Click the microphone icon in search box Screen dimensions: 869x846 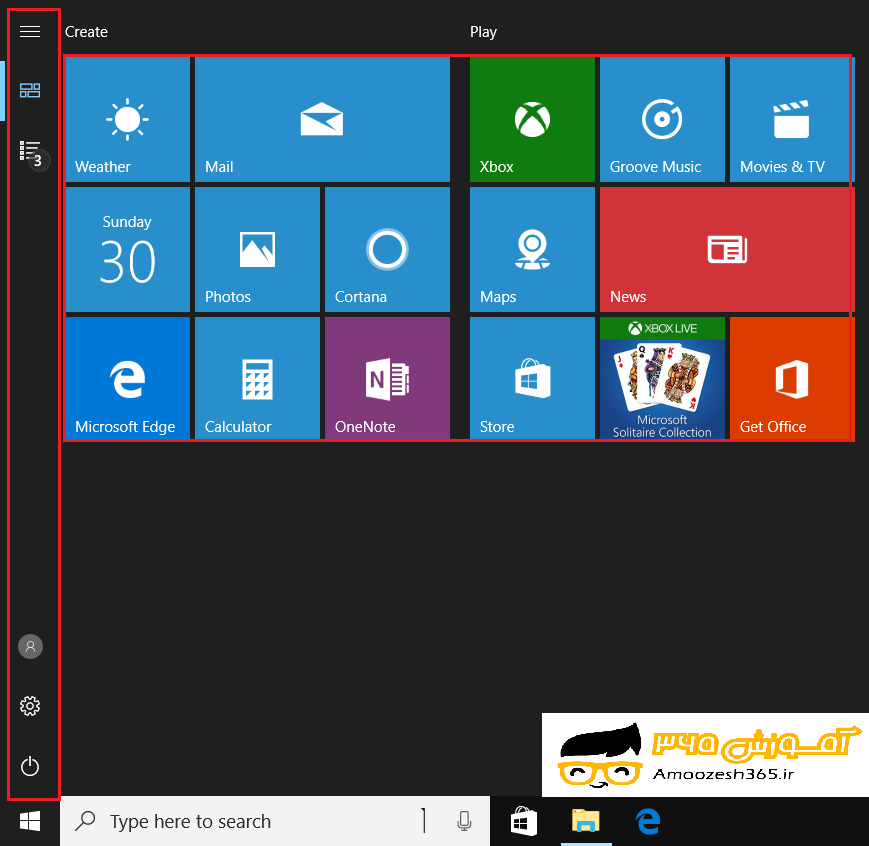(x=464, y=821)
